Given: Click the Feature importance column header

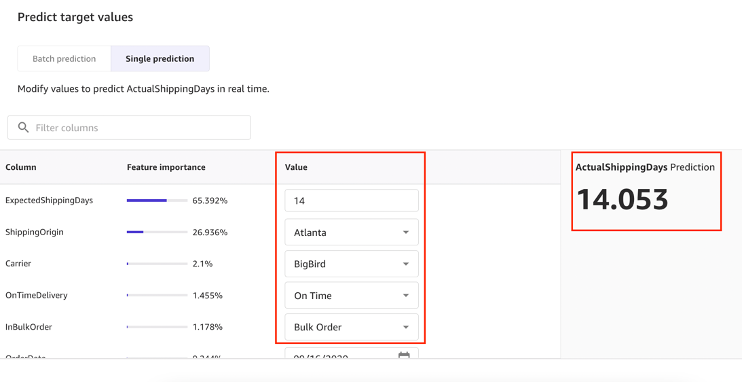Looking at the screenshot, I should pyautogui.click(x=166, y=167).
